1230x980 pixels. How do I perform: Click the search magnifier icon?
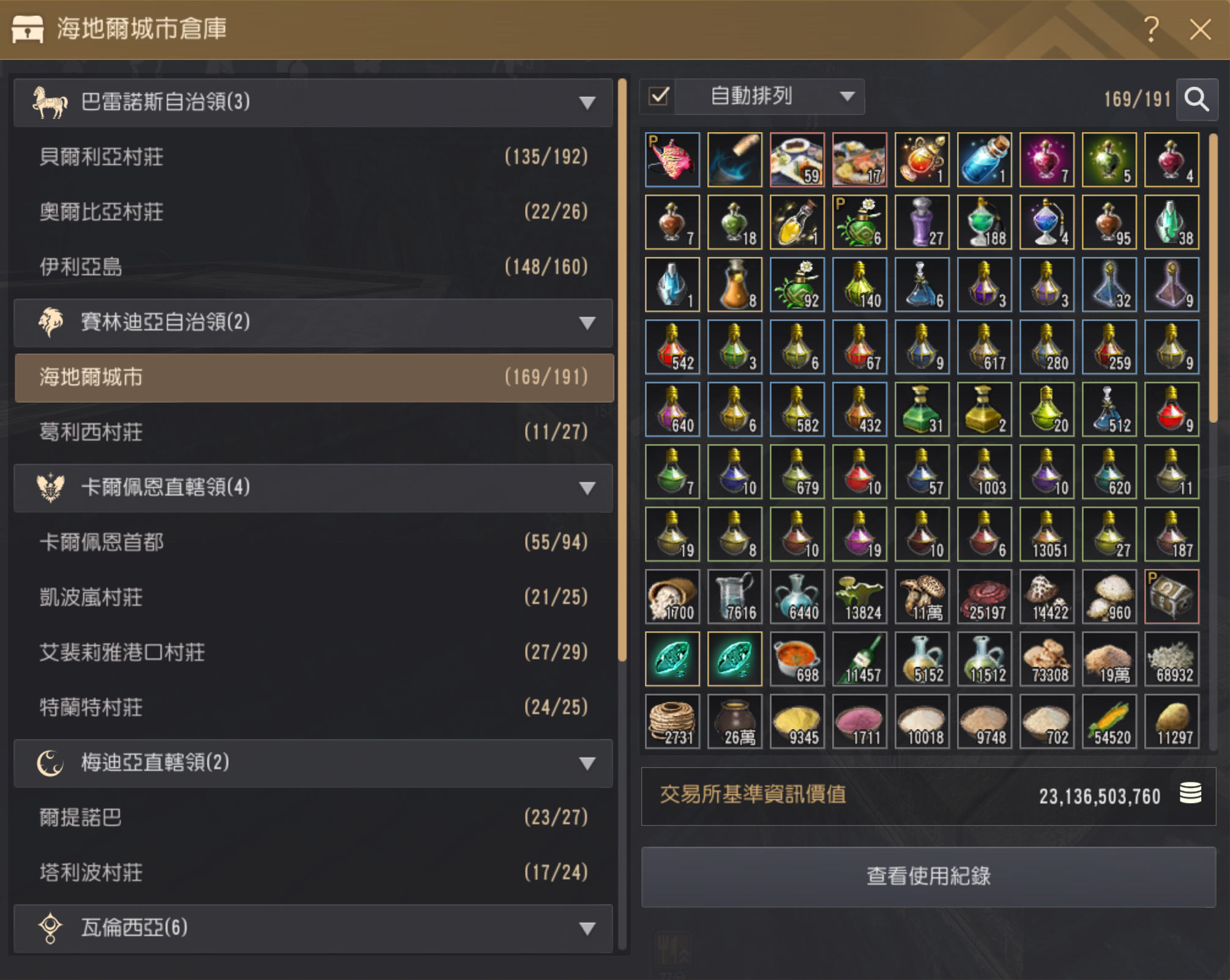[1197, 99]
